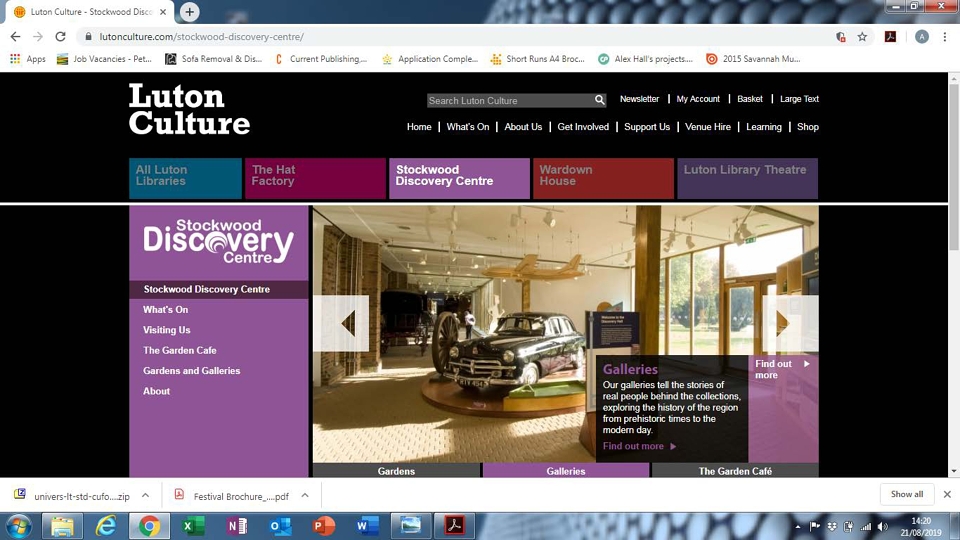
Task: Open Visiting Us in the sidebar
Action: coord(167,330)
